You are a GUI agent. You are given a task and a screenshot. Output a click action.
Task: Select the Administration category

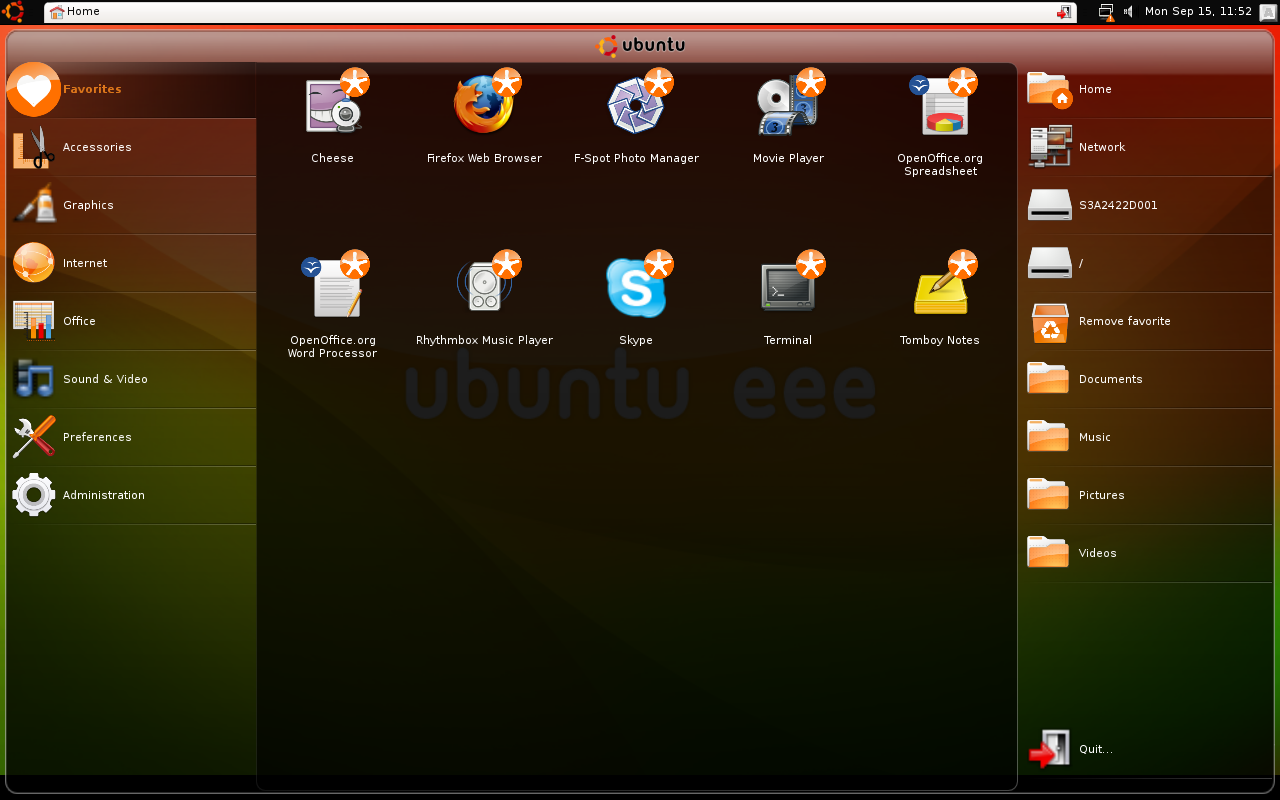click(x=132, y=496)
